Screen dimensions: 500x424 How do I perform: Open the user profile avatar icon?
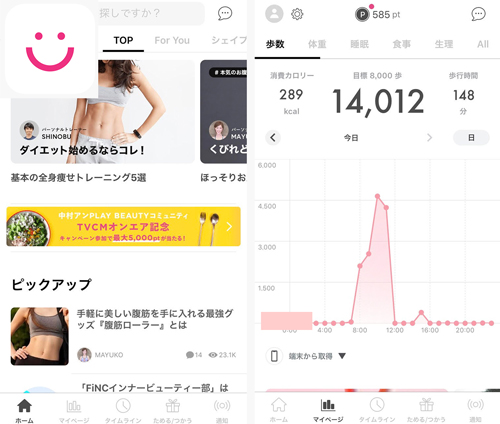tap(274, 14)
